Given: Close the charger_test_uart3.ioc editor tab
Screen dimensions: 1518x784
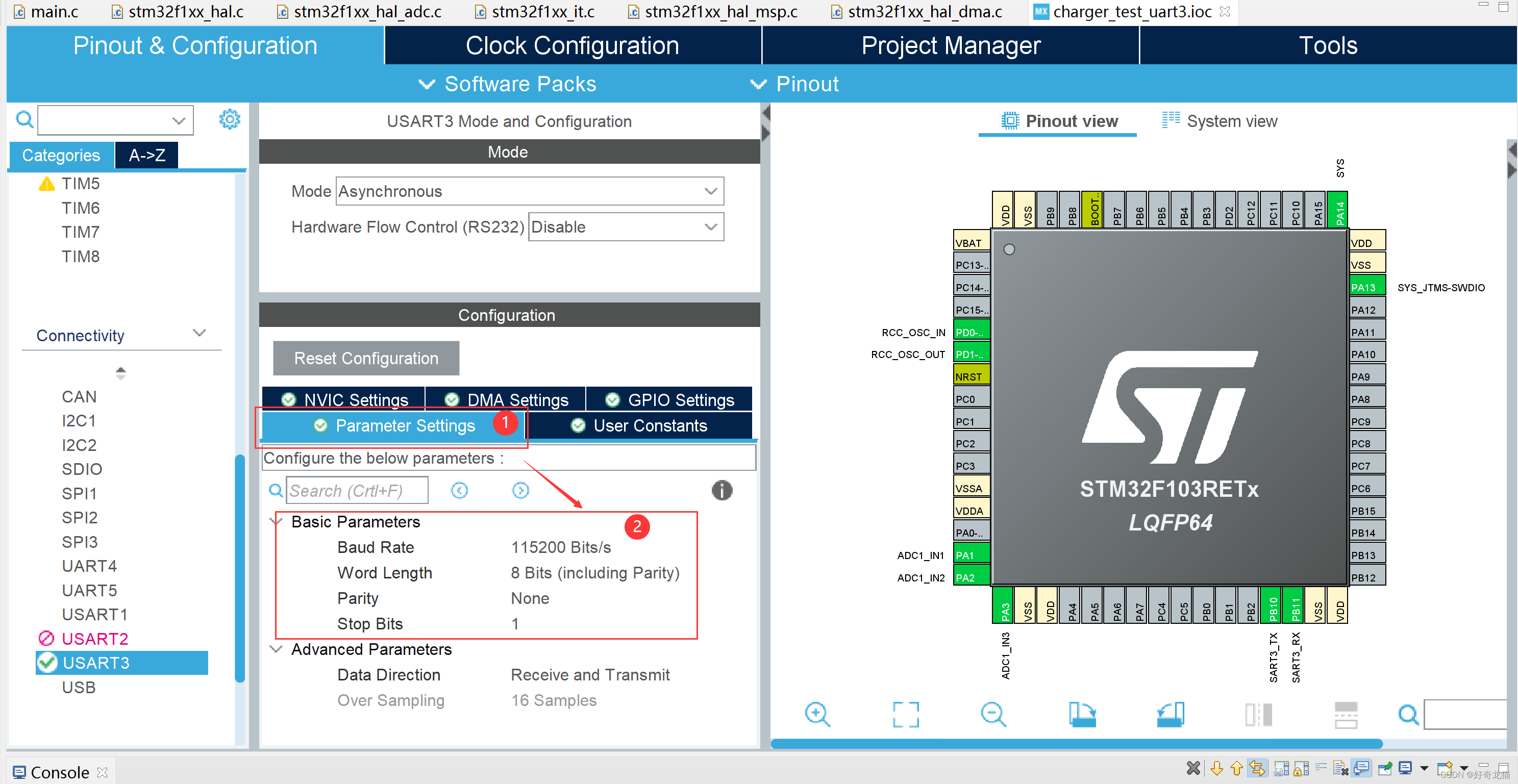Looking at the screenshot, I should tap(1225, 11).
